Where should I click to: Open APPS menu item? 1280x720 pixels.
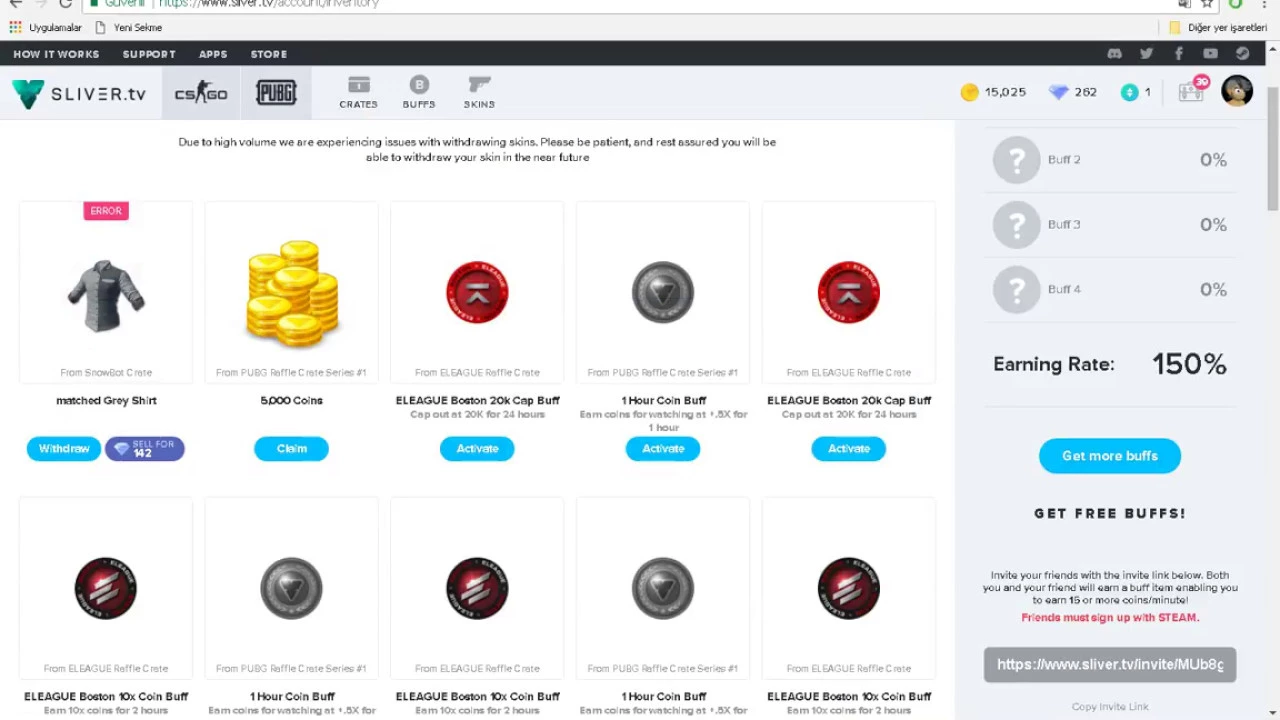pyautogui.click(x=213, y=54)
